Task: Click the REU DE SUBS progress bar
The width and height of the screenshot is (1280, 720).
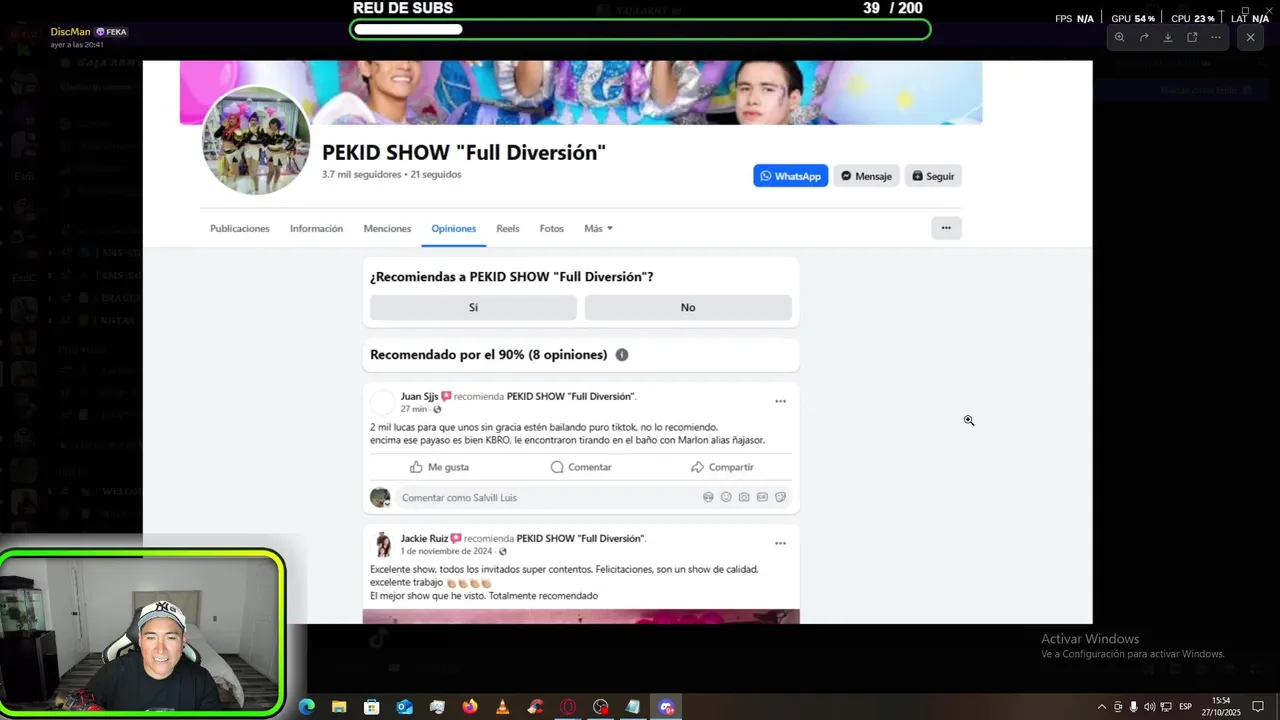Action: pyautogui.click(x=640, y=29)
